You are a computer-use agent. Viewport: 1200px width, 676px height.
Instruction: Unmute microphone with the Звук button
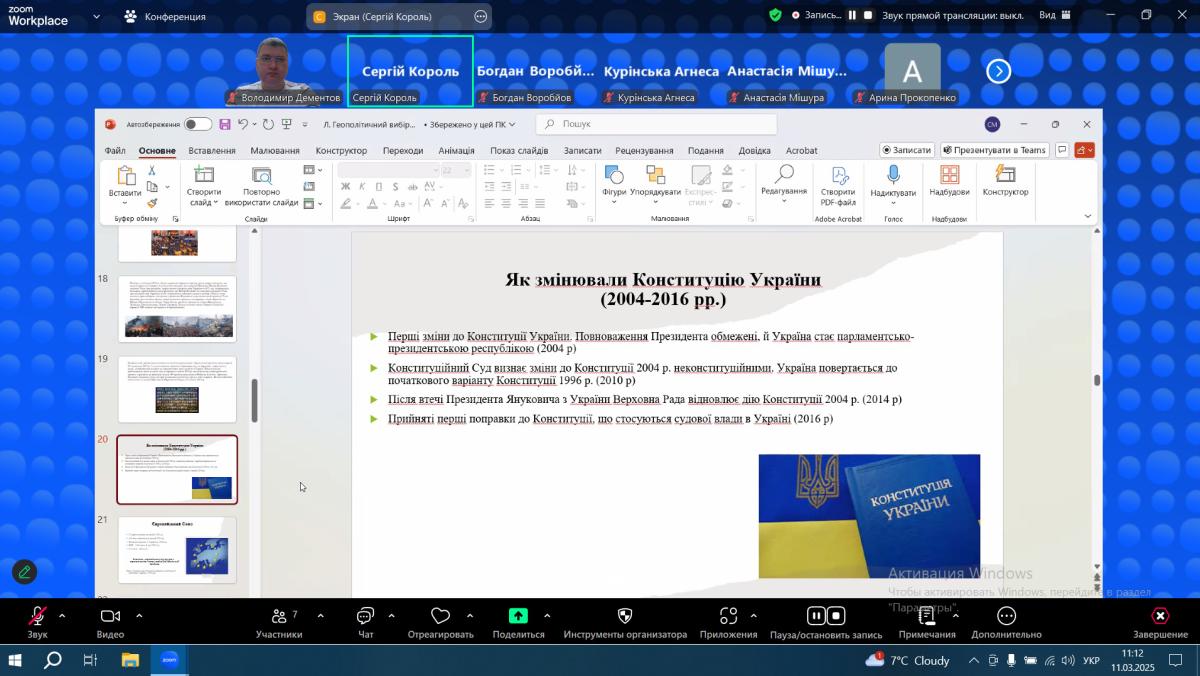[37, 617]
